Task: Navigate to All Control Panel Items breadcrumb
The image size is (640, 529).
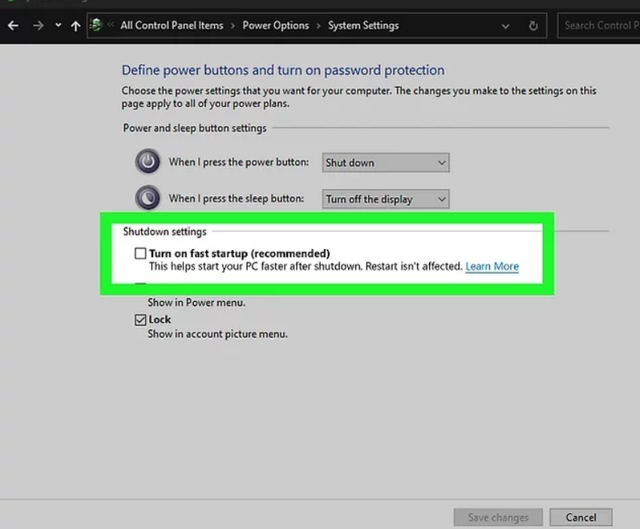Action: 171,25
